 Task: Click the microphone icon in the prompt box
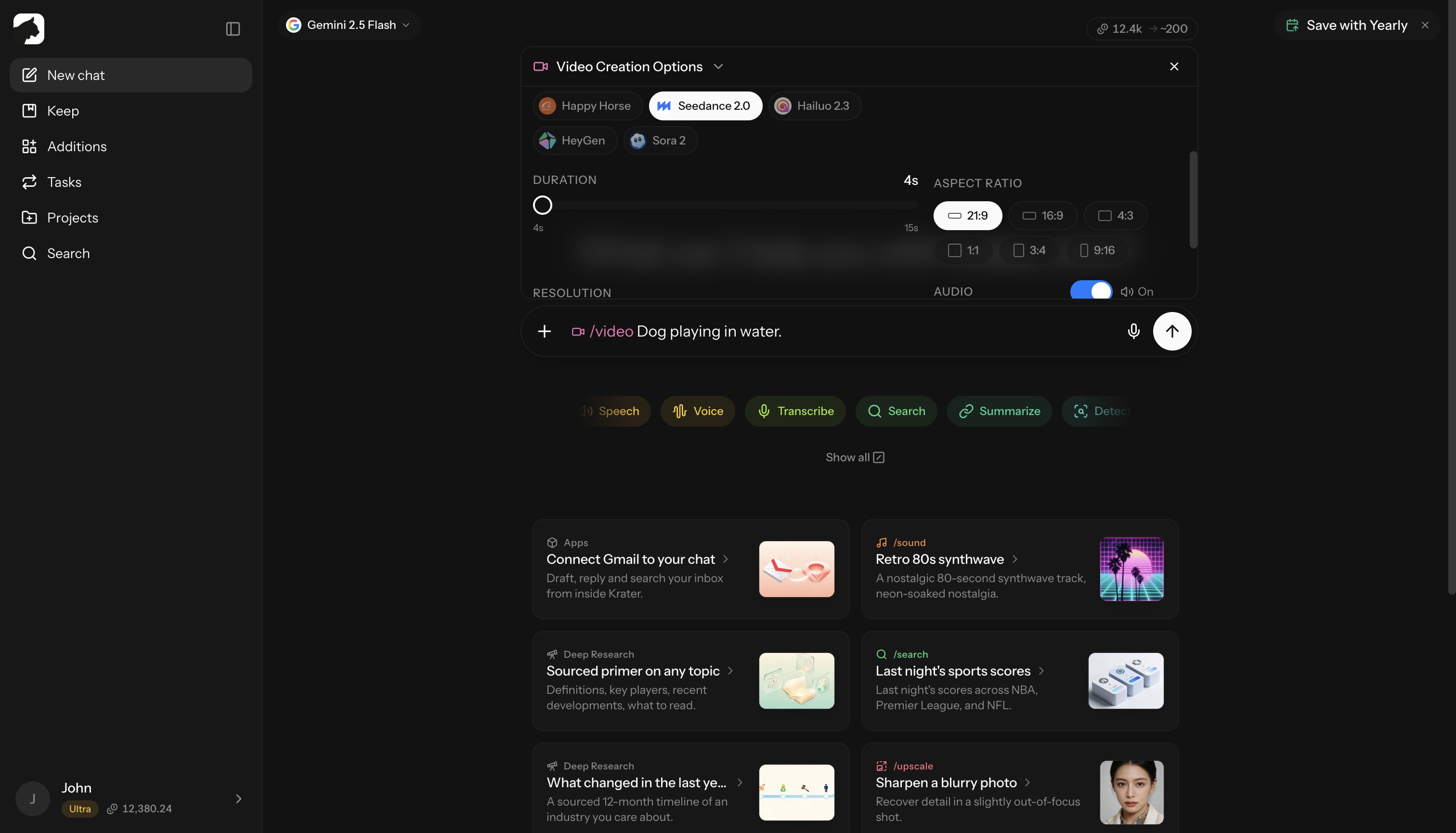[1133, 331]
